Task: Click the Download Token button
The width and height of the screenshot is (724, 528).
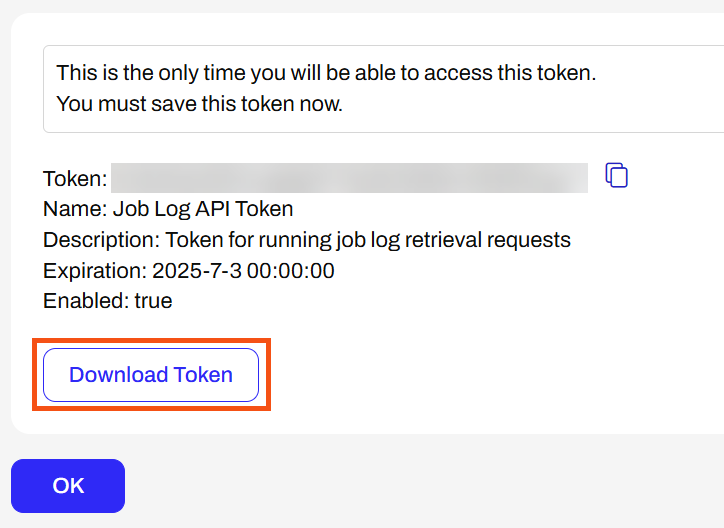Action: [x=151, y=375]
